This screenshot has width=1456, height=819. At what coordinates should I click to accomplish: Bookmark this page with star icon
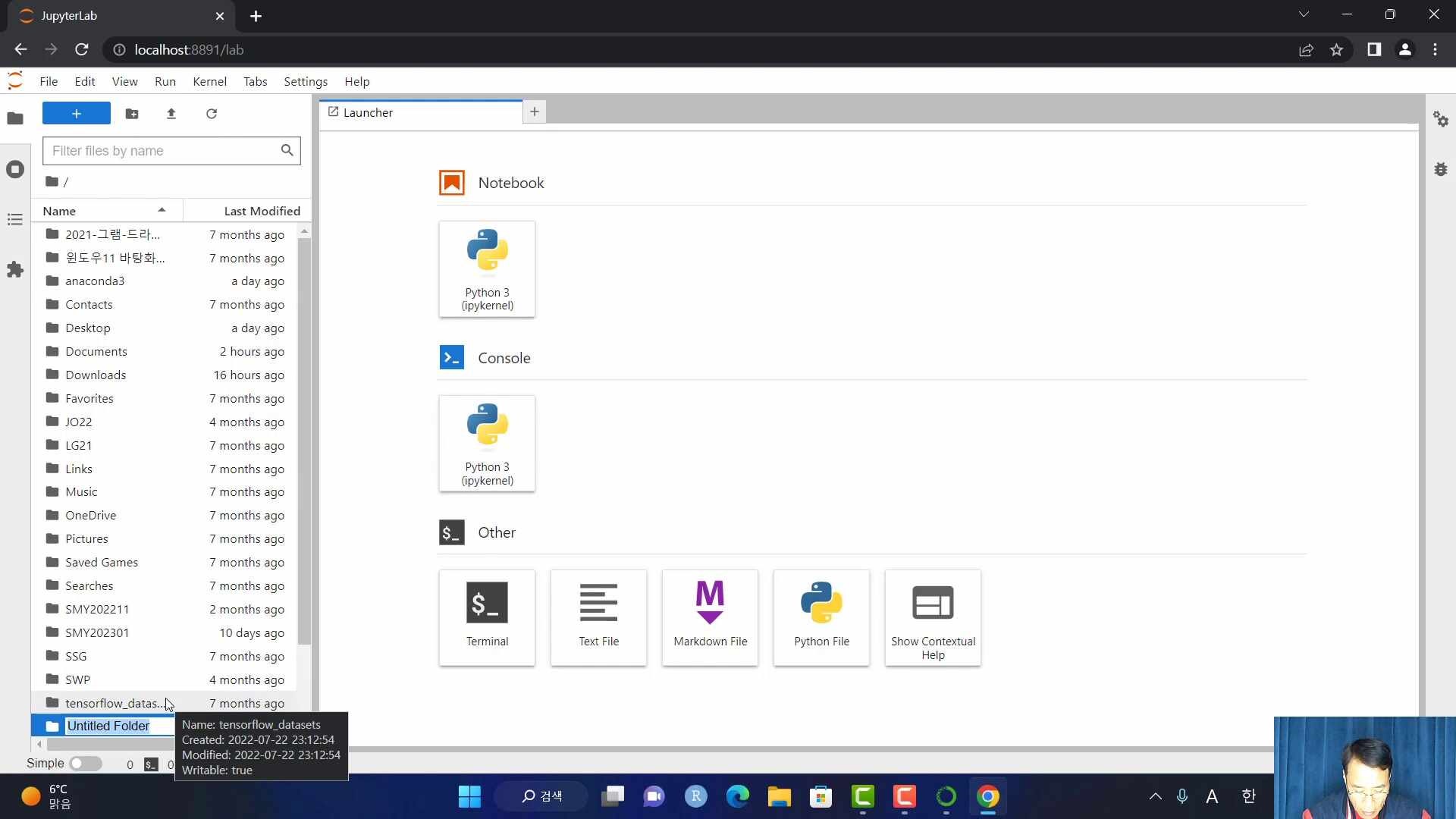click(1336, 50)
